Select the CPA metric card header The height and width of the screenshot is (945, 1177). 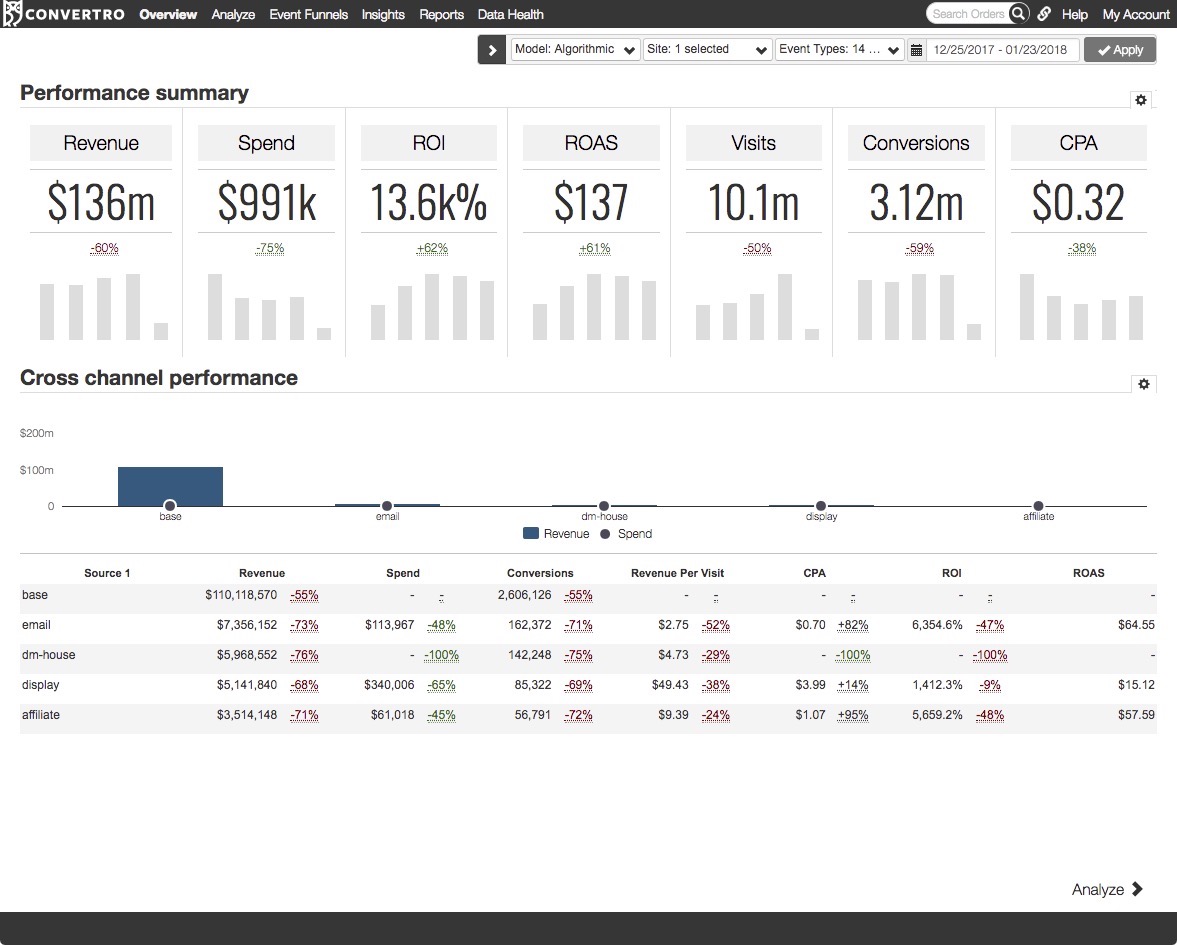(1079, 143)
